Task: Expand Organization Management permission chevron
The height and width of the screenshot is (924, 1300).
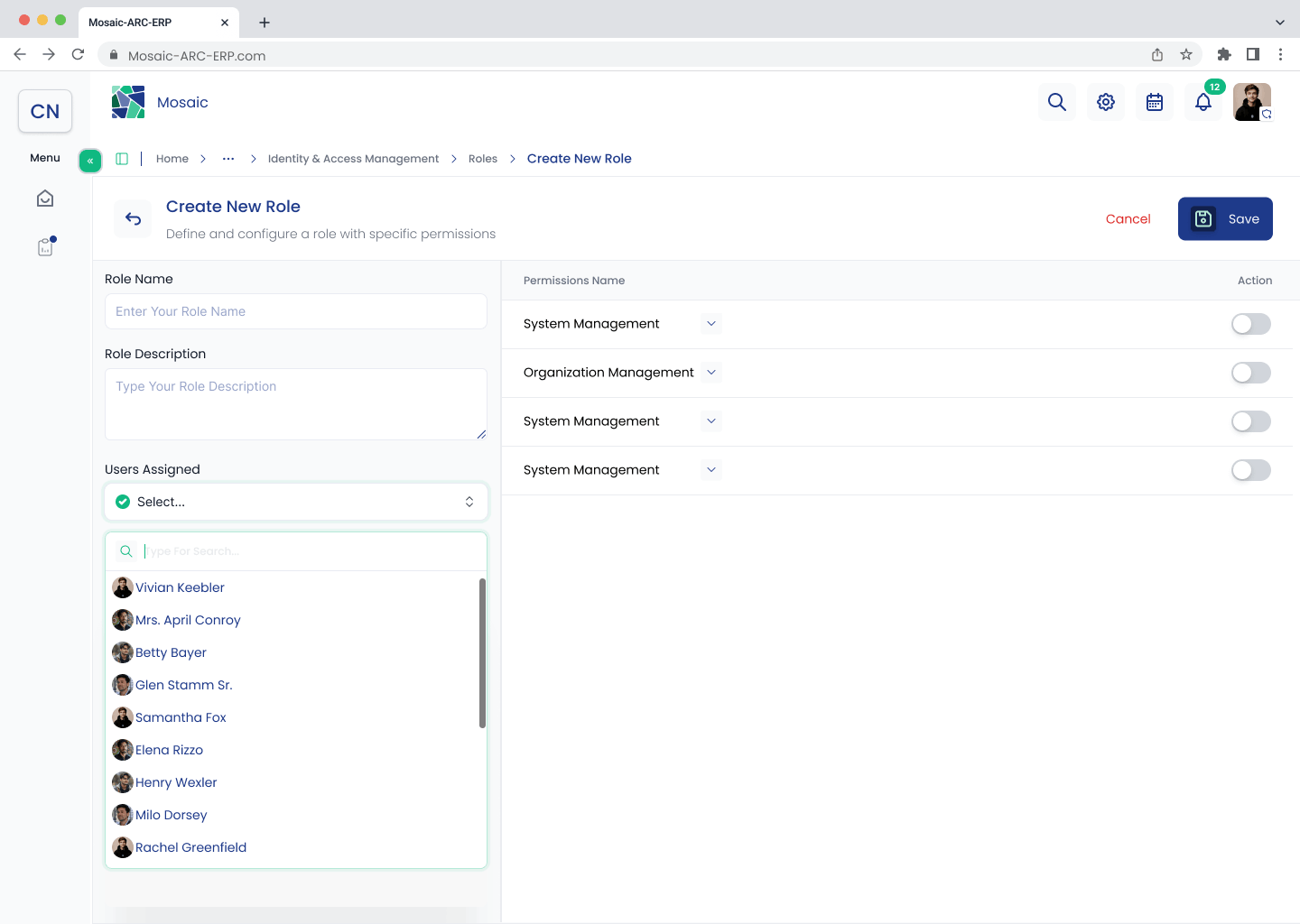Action: (x=711, y=373)
